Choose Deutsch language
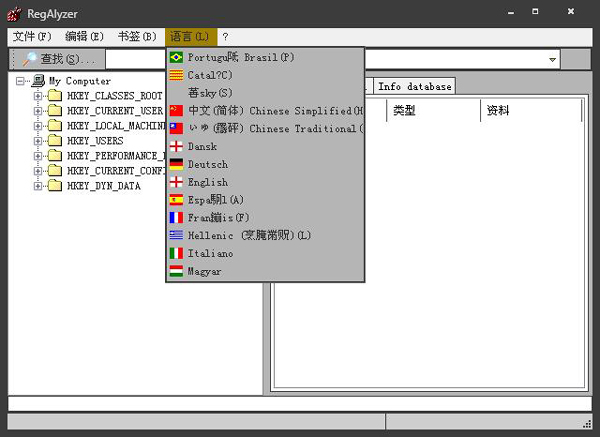This screenshot has height=437, width=600. (265, 164)
